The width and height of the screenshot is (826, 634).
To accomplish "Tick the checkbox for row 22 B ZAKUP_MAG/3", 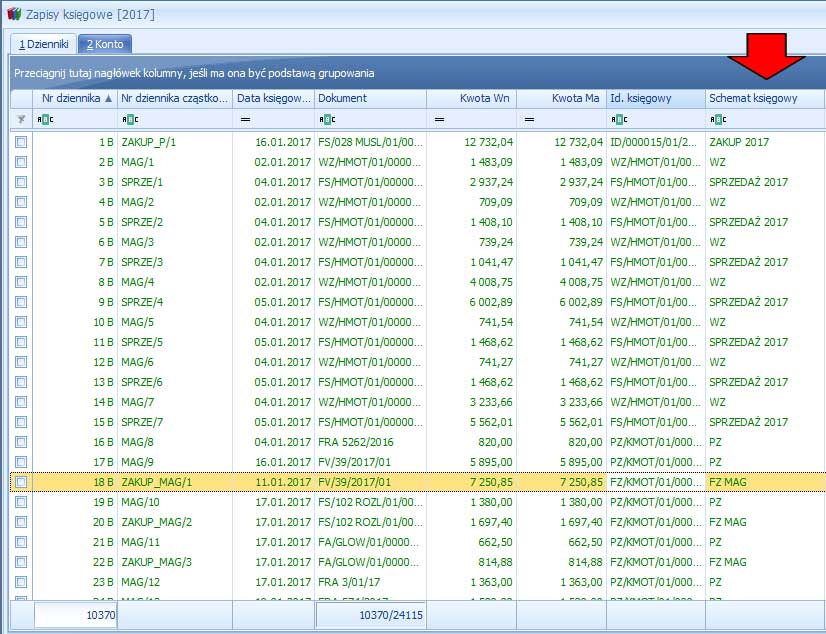I will (21, 562).
